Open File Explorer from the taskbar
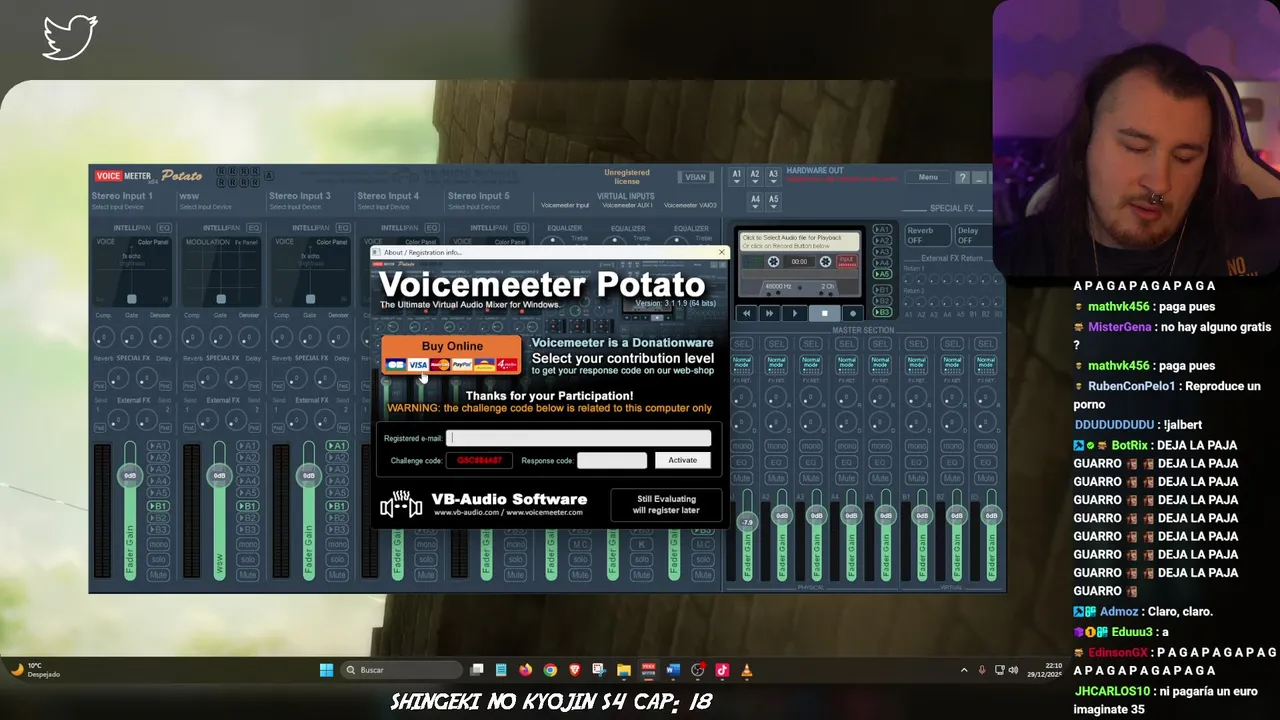Screen dimensions: 1280x720 pyautogui.click(x=623, y=670)
